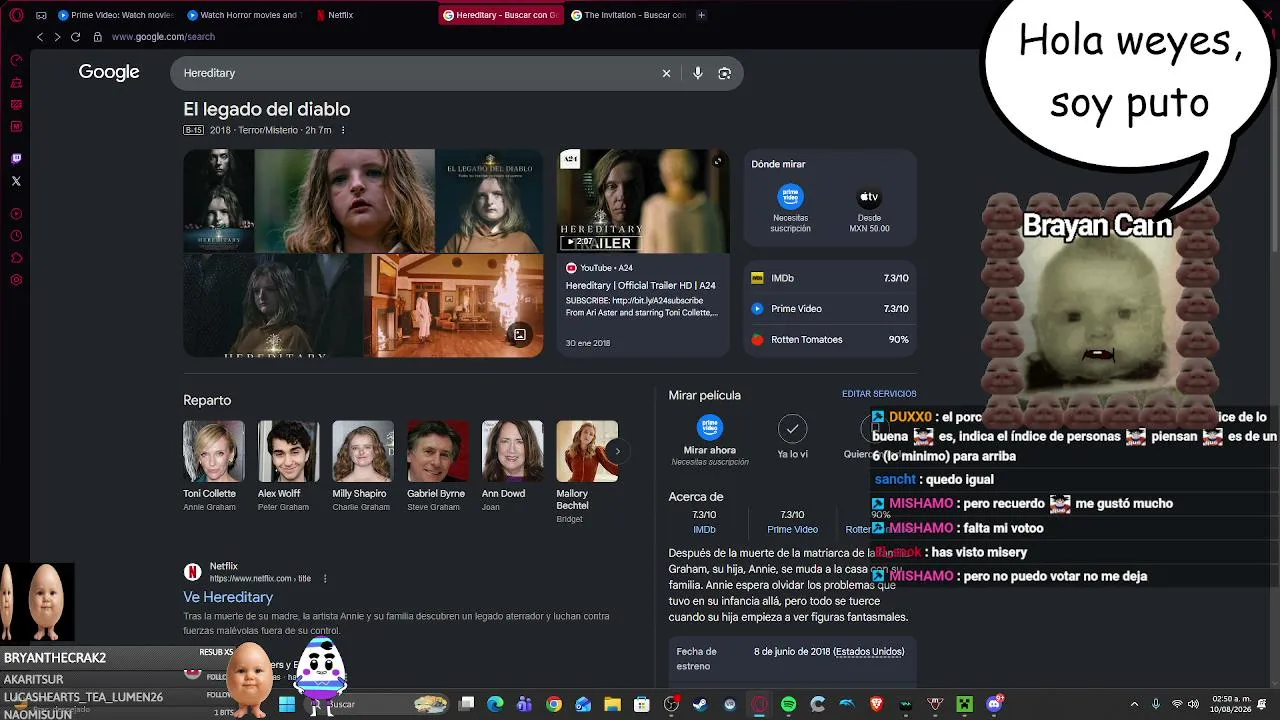Open Spotify from the taskbar
Screen dimensions: 1280x720
(x=788, y=704)
